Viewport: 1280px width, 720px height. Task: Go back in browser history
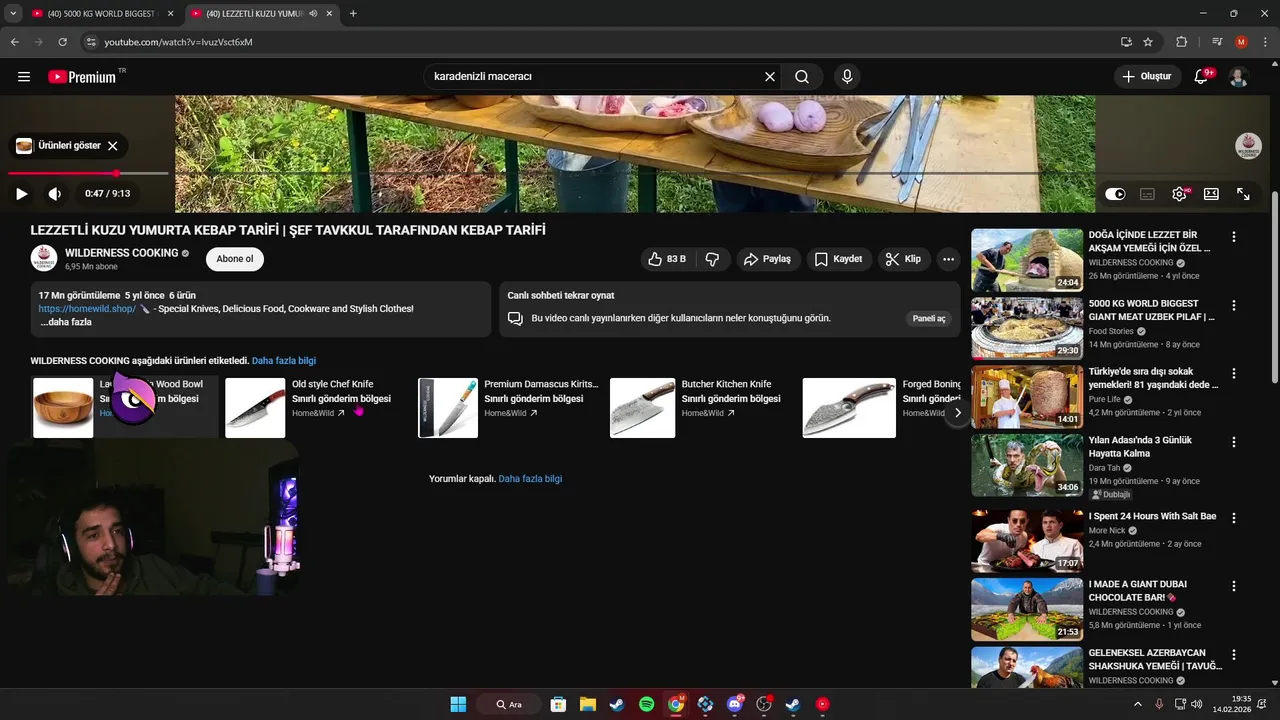click(x=14, y=42)
